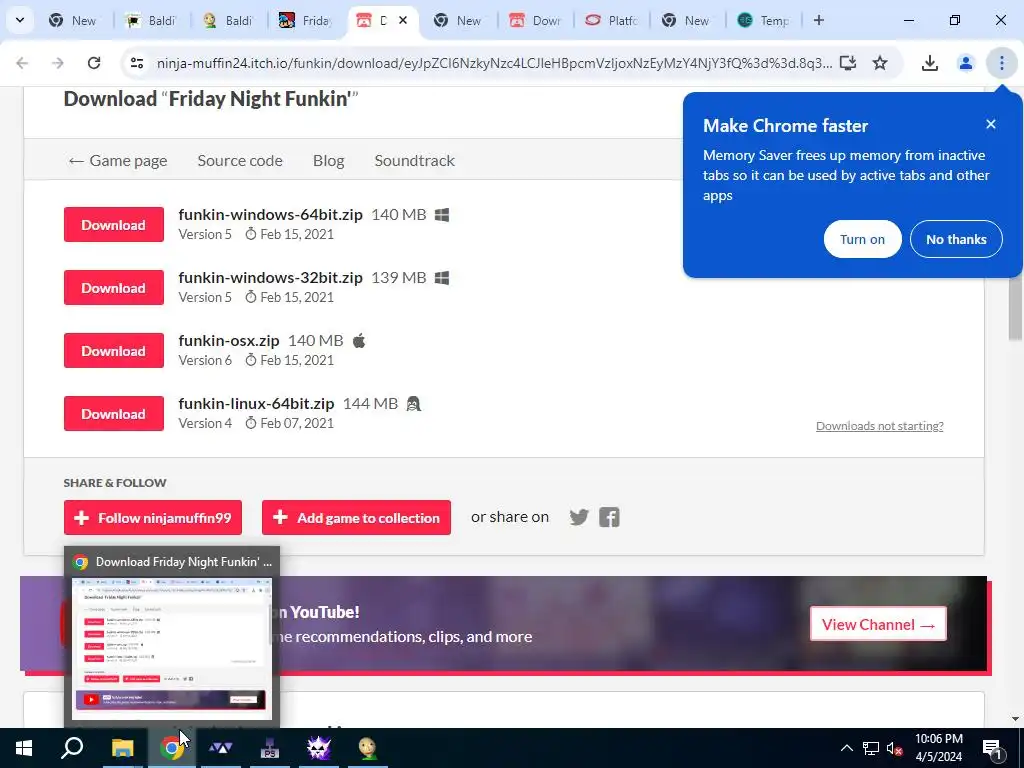
Task: Click Windows icon beside 64bit zip
Action: click(442, 215)
